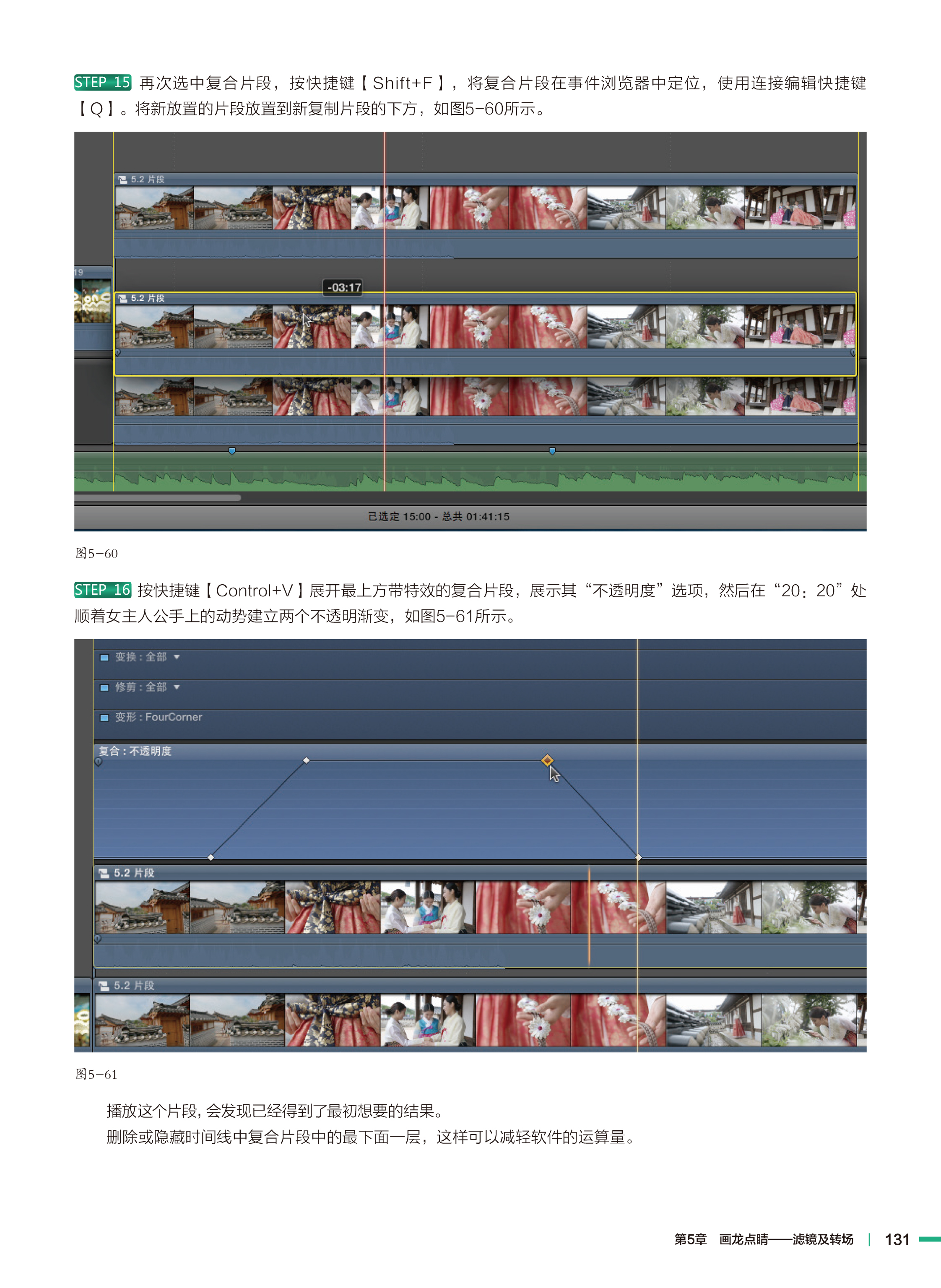Toggle the 修剪:全部 effect checkbox

pyautogui.click(x=104, y=687)
